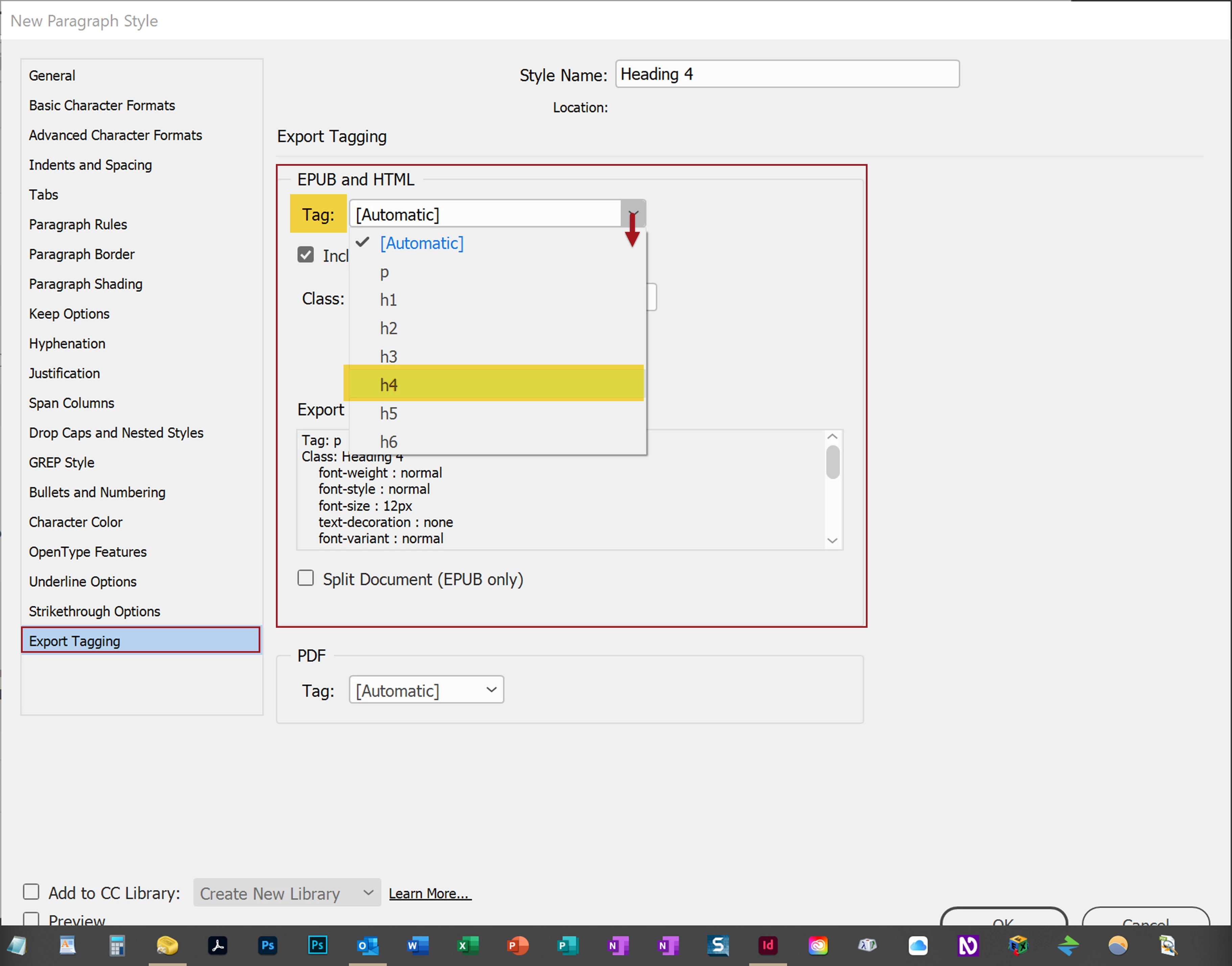This screenshot has height=966, width=1232.
Task: Expand the Create New Library dropdown
Action: 287,893
